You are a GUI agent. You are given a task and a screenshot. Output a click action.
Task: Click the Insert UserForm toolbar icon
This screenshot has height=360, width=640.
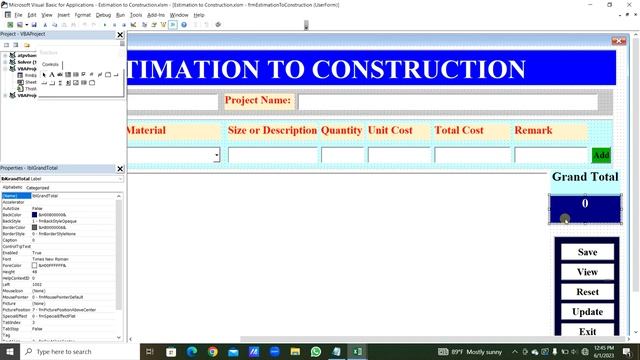(19, 24)
